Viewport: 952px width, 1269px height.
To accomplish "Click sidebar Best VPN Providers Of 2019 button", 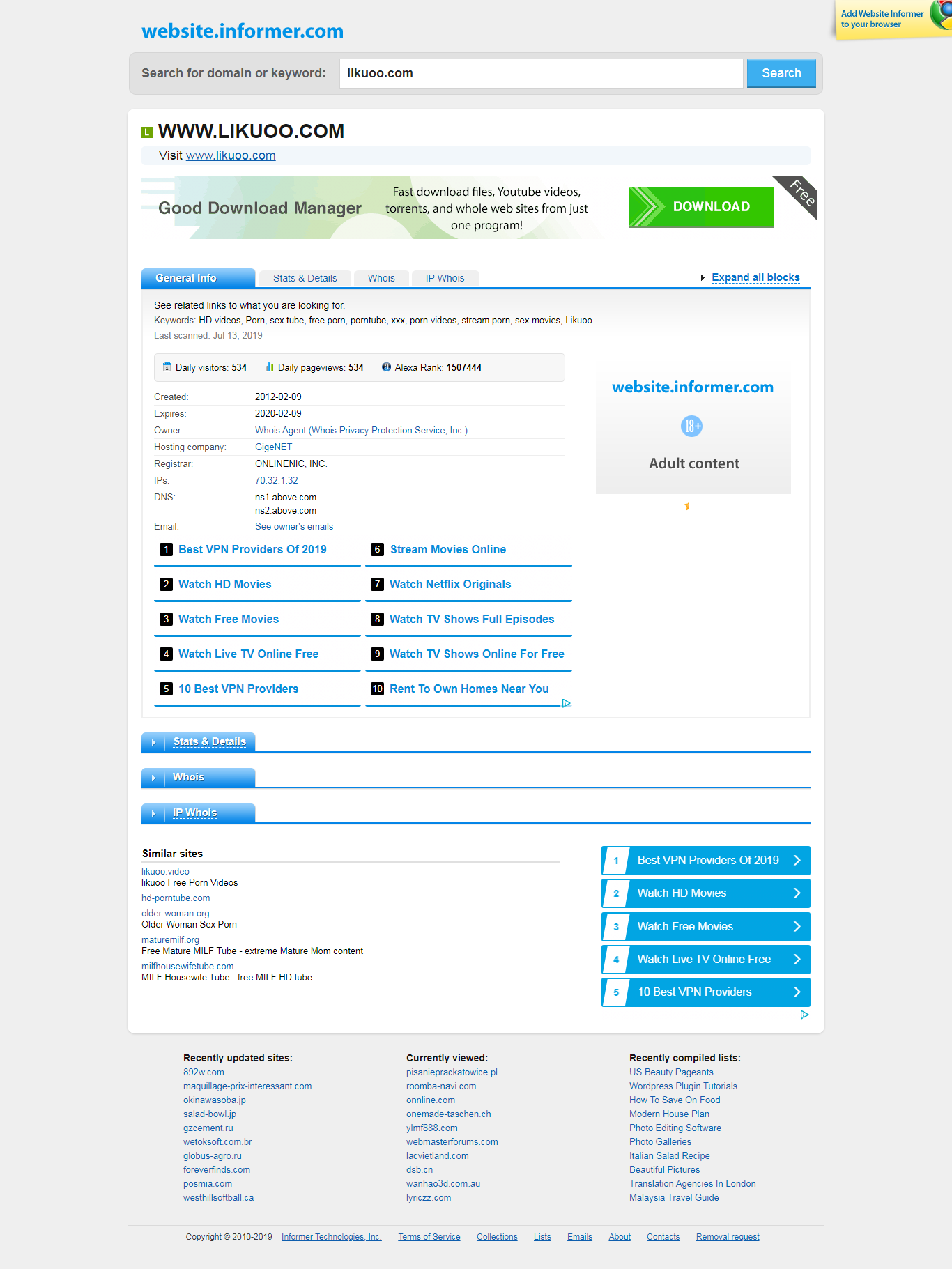I will click(x=706, y=861).
